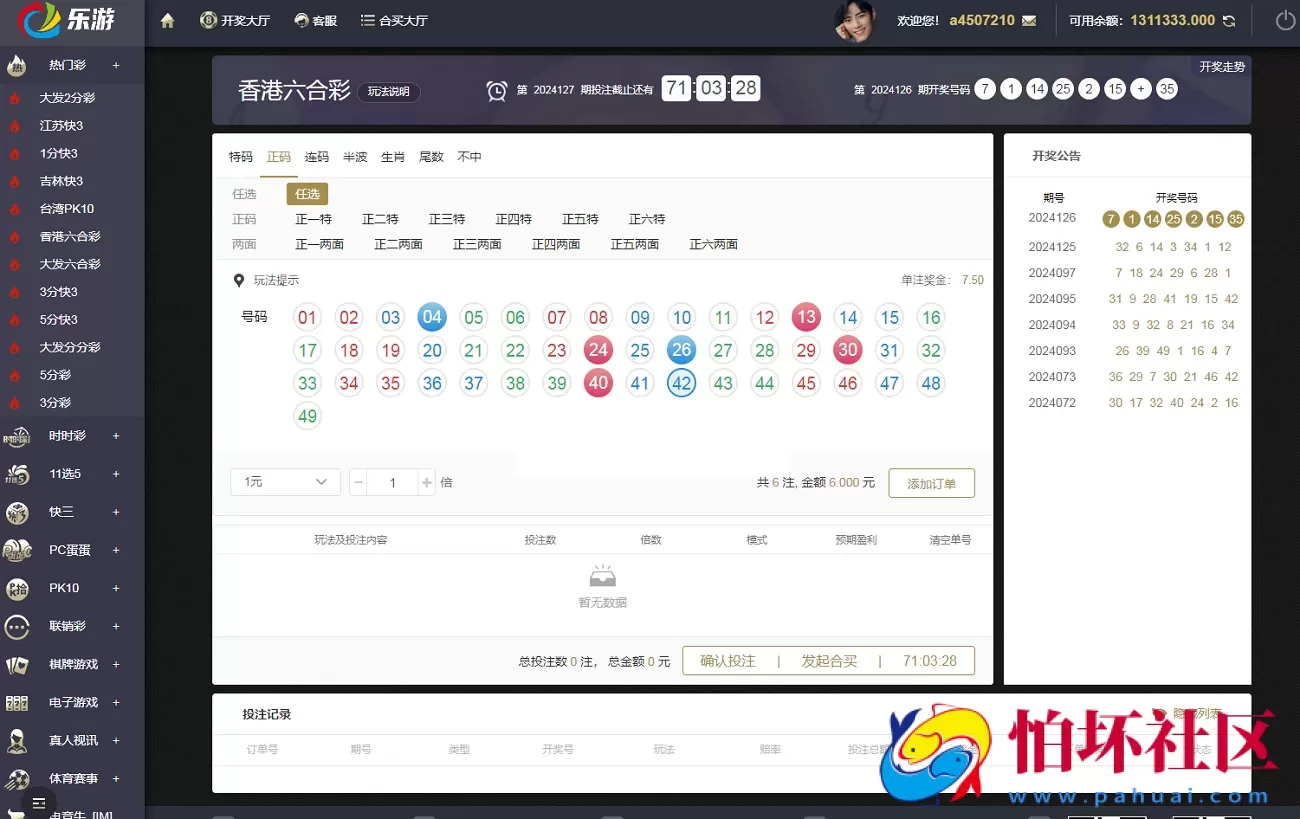Switch to the 连码 tab
This screenshot has height=819, width=1300.
tap(316, 156)
